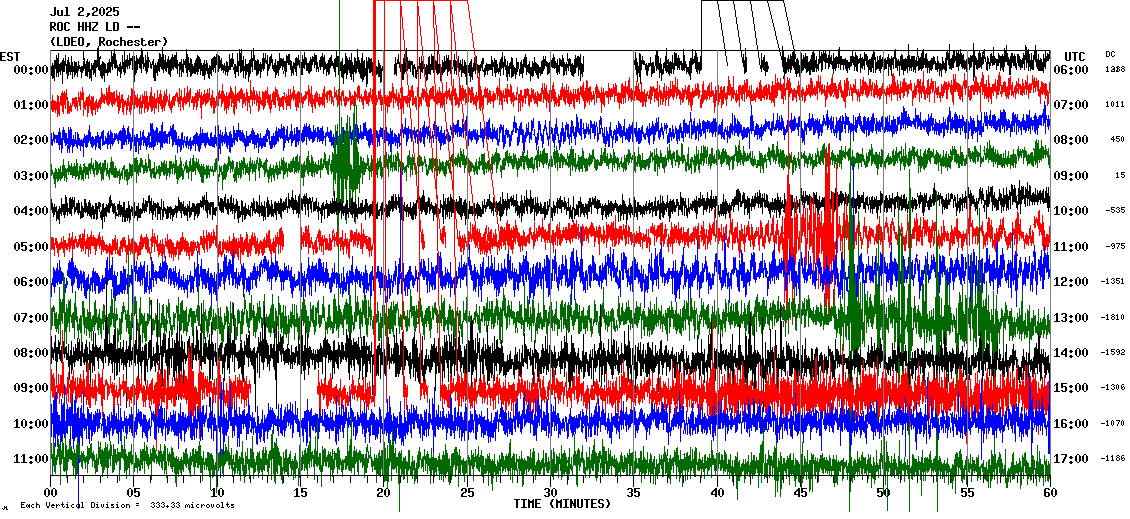Select the (LDEO, Rochester) location text
Viewport: 1130px width, 519px height.
click(109, 42)
